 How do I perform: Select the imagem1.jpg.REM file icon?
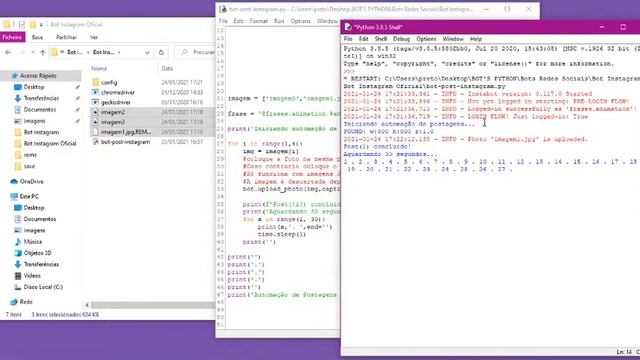96,132
